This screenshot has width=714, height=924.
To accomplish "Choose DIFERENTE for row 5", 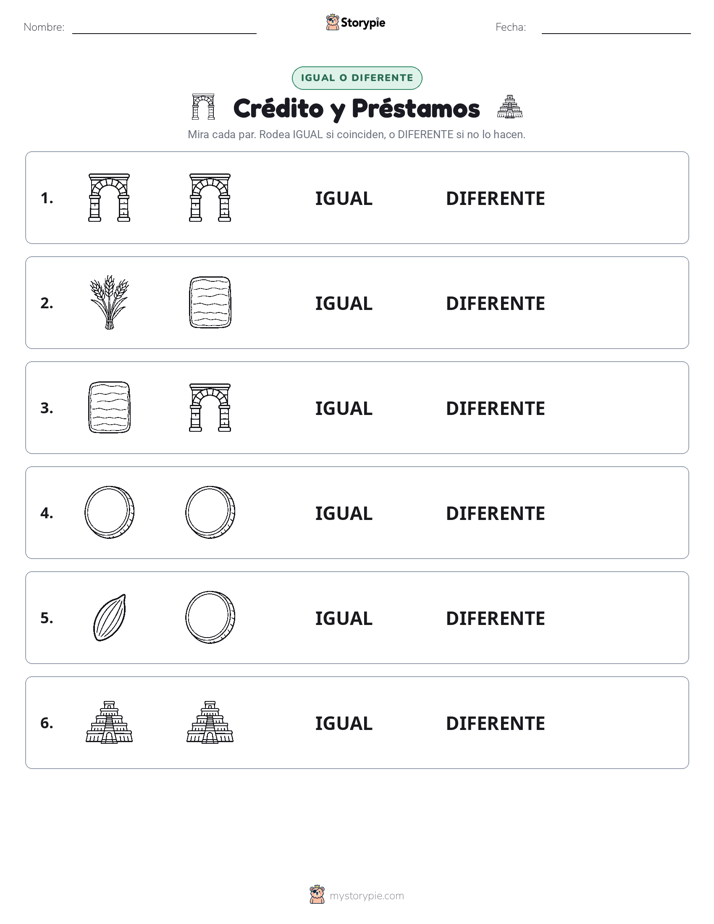I will pyautogui.click(x=495, y=618).
